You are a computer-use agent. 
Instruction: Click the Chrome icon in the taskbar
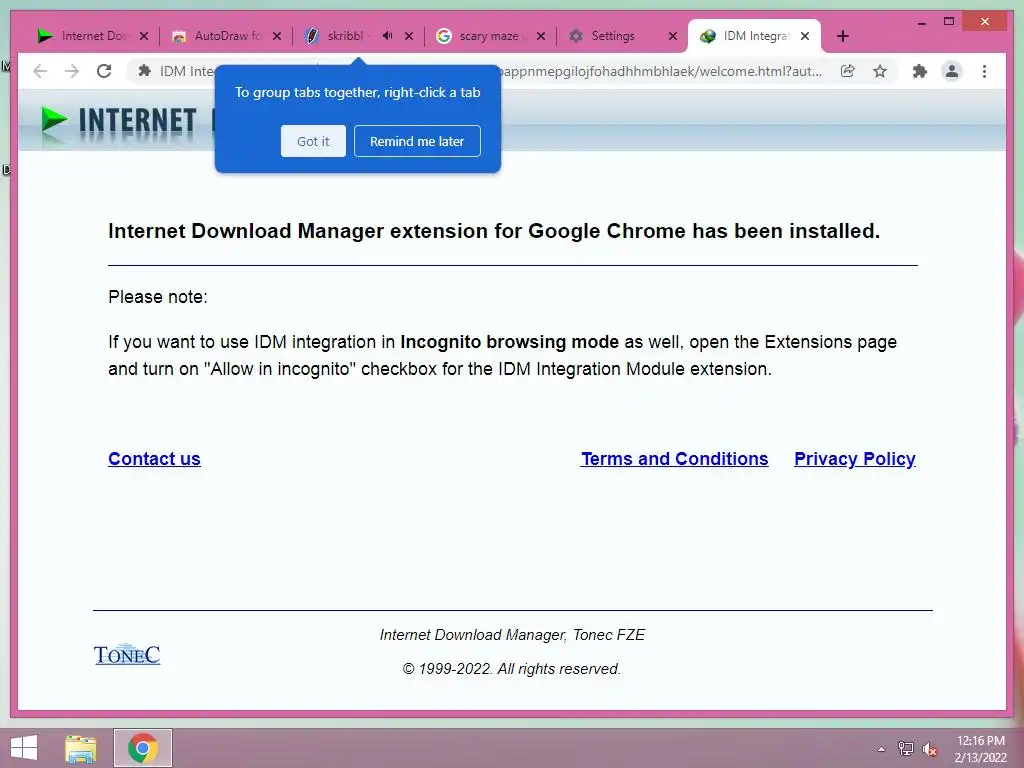[x=142, y=748]
